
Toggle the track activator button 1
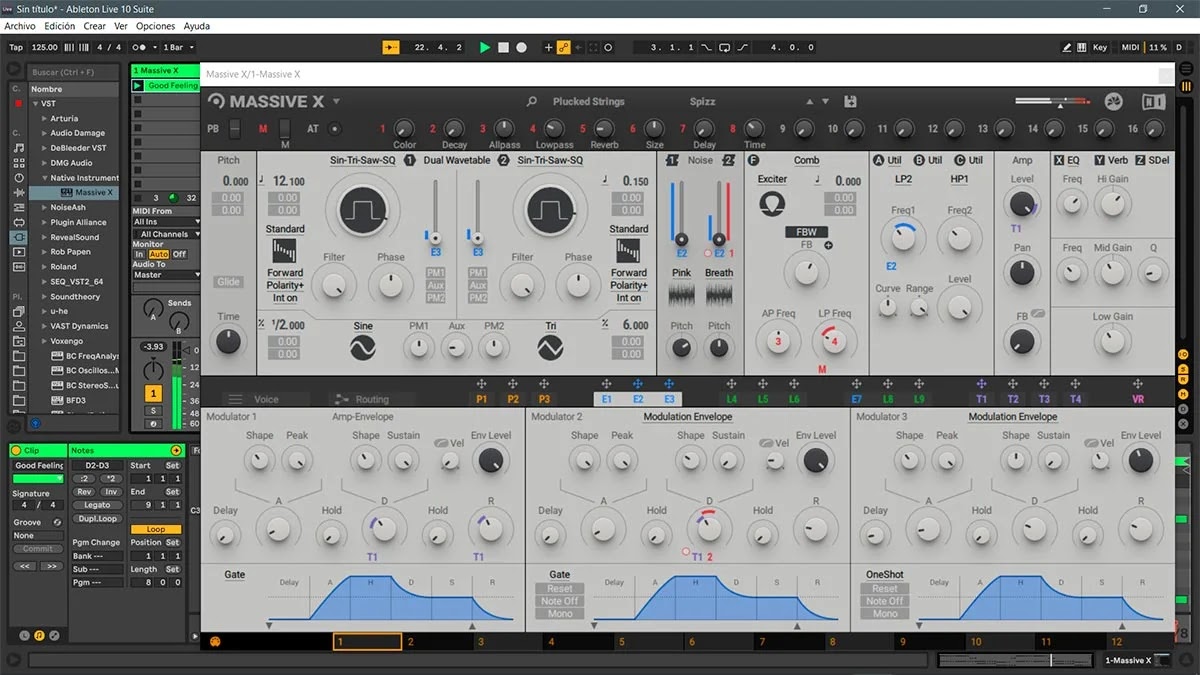(153, 394)
